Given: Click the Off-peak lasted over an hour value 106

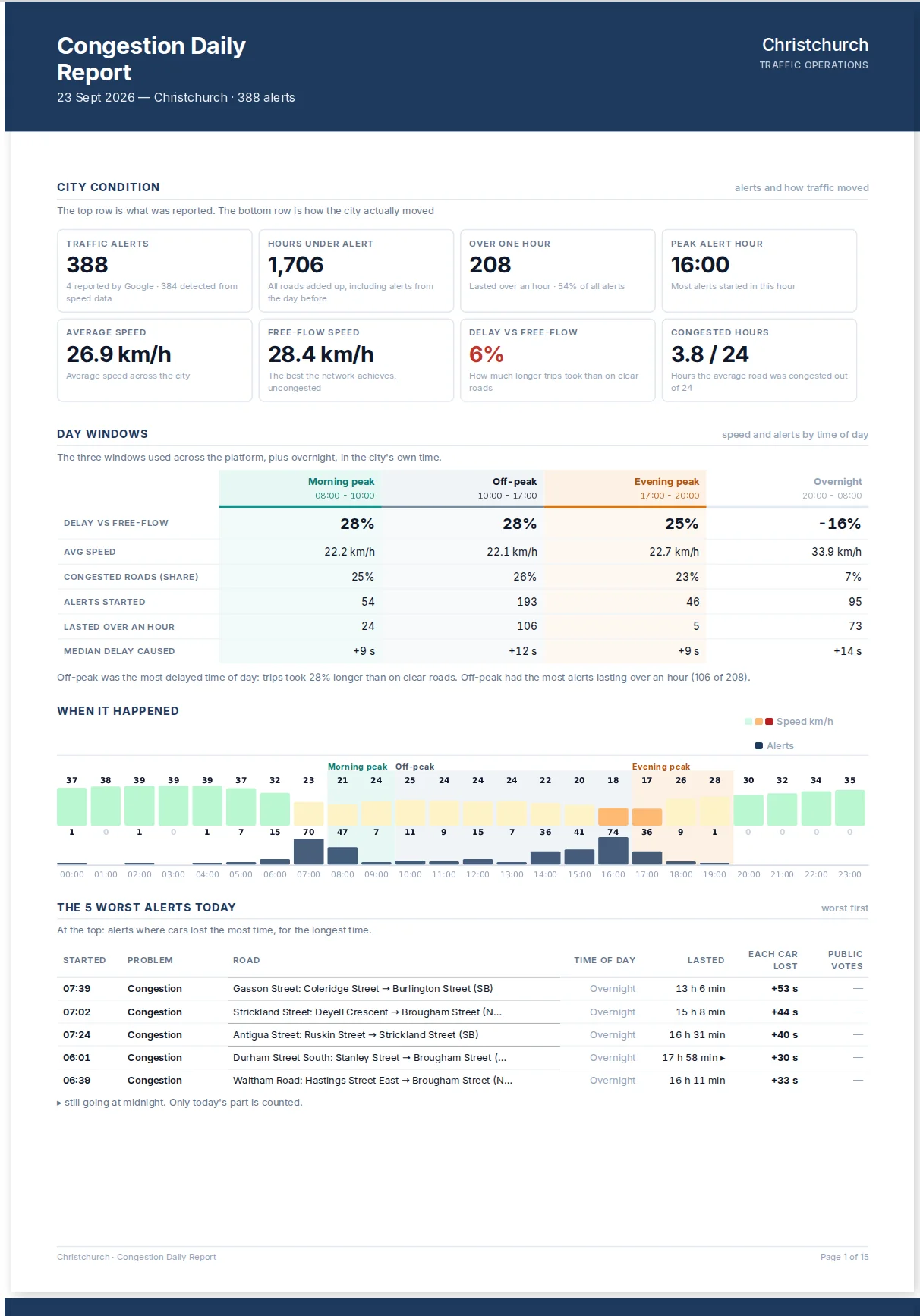Looking at the screenshot, I should click(527, 626).
